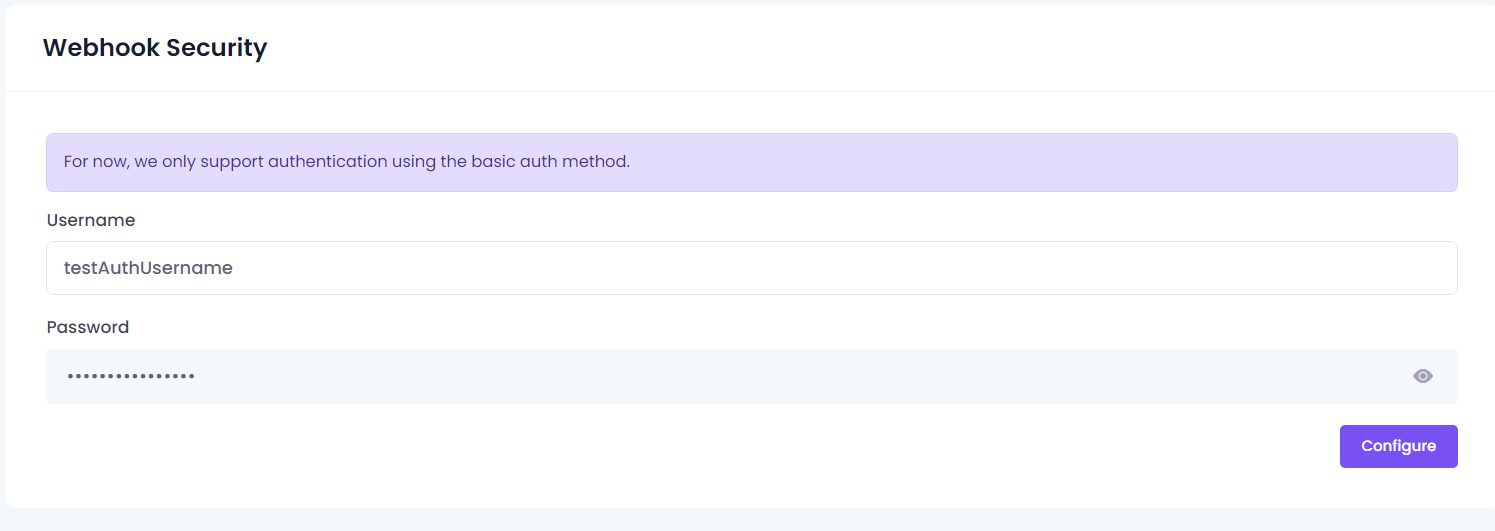
Task: Click the Password label
Action: point(88,327)
